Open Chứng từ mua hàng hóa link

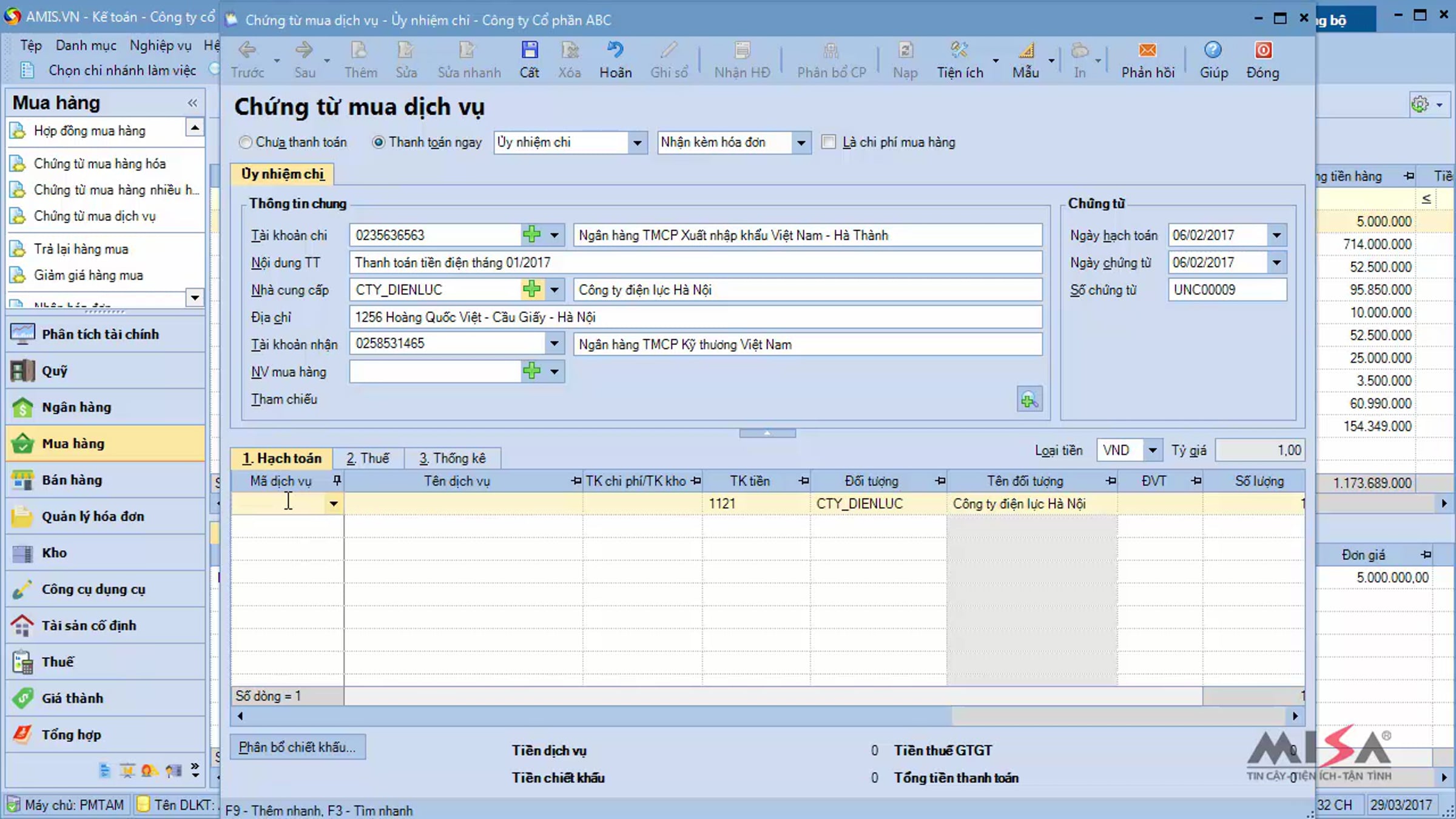(x=99, y=164)
